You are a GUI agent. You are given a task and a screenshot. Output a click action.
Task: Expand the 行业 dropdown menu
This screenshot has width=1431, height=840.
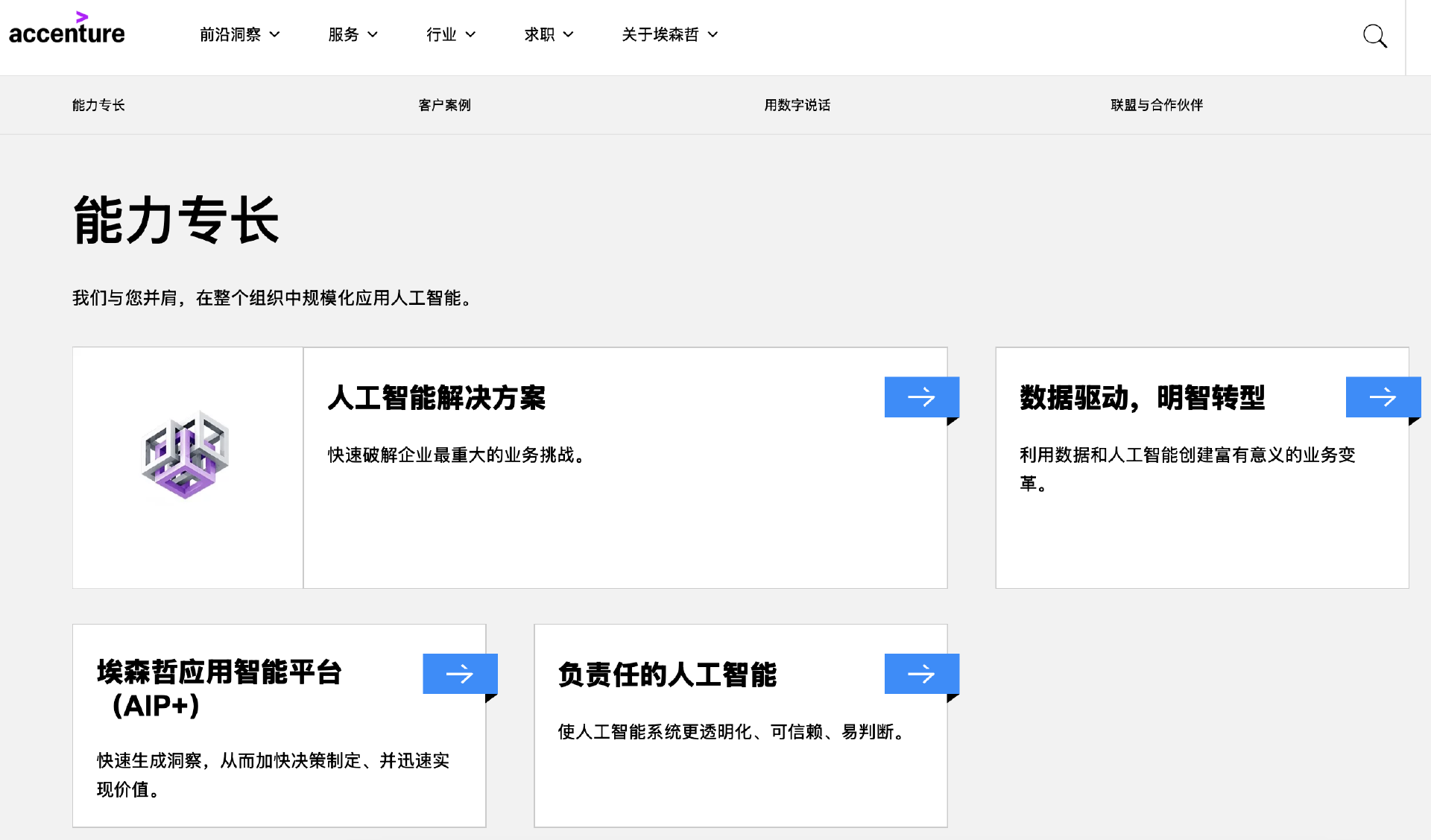point(450,34)
